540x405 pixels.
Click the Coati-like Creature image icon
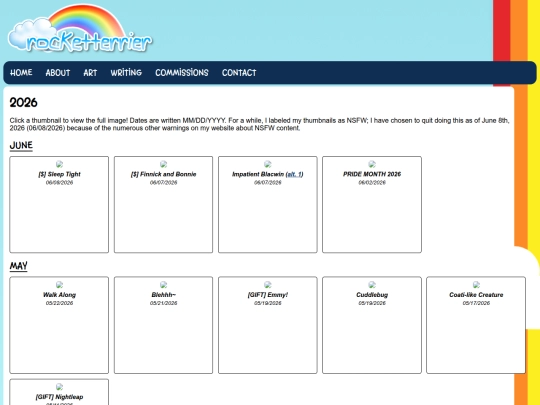(476, 285)
